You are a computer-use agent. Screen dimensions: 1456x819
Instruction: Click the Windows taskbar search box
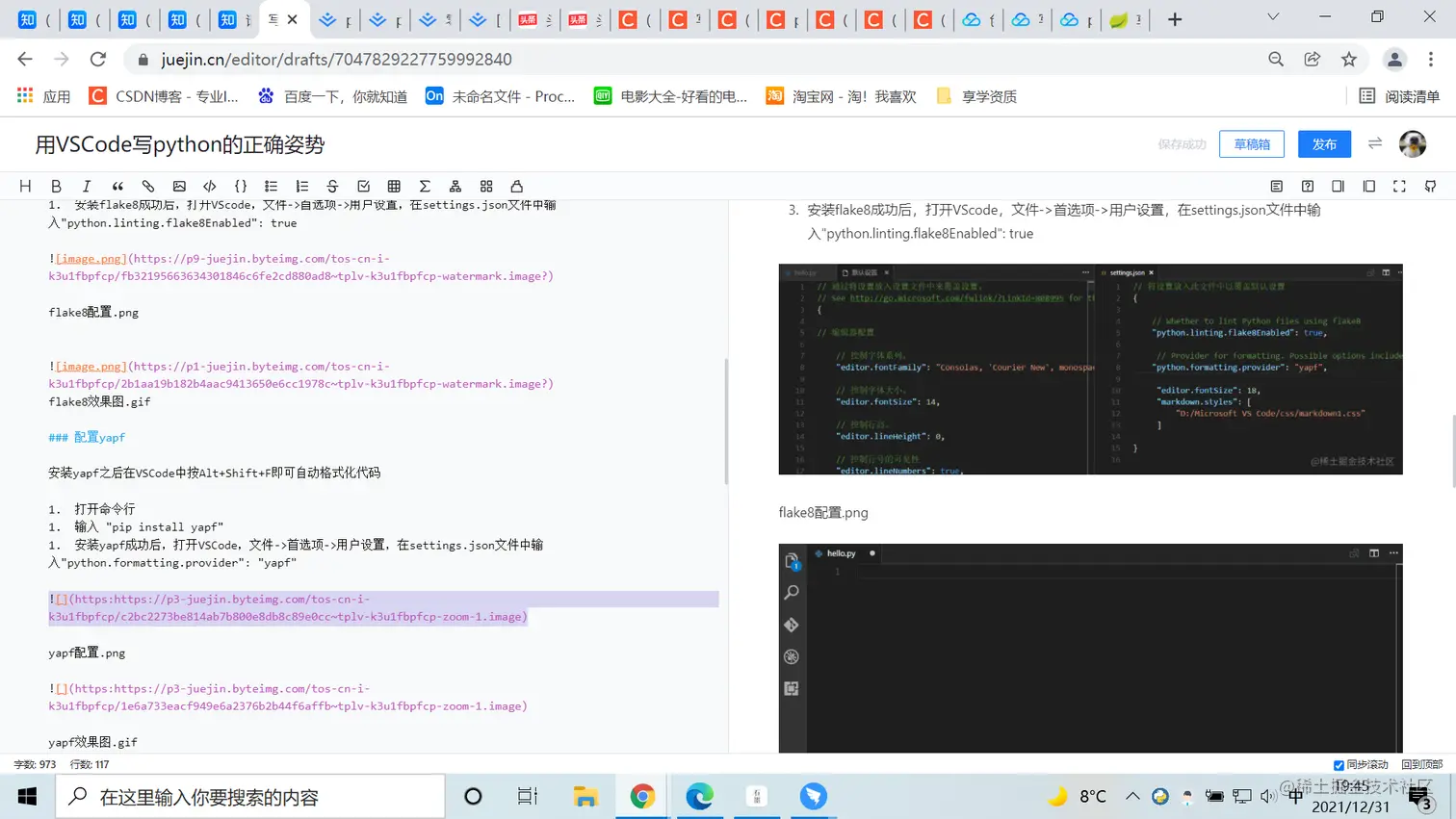[250, 797]
